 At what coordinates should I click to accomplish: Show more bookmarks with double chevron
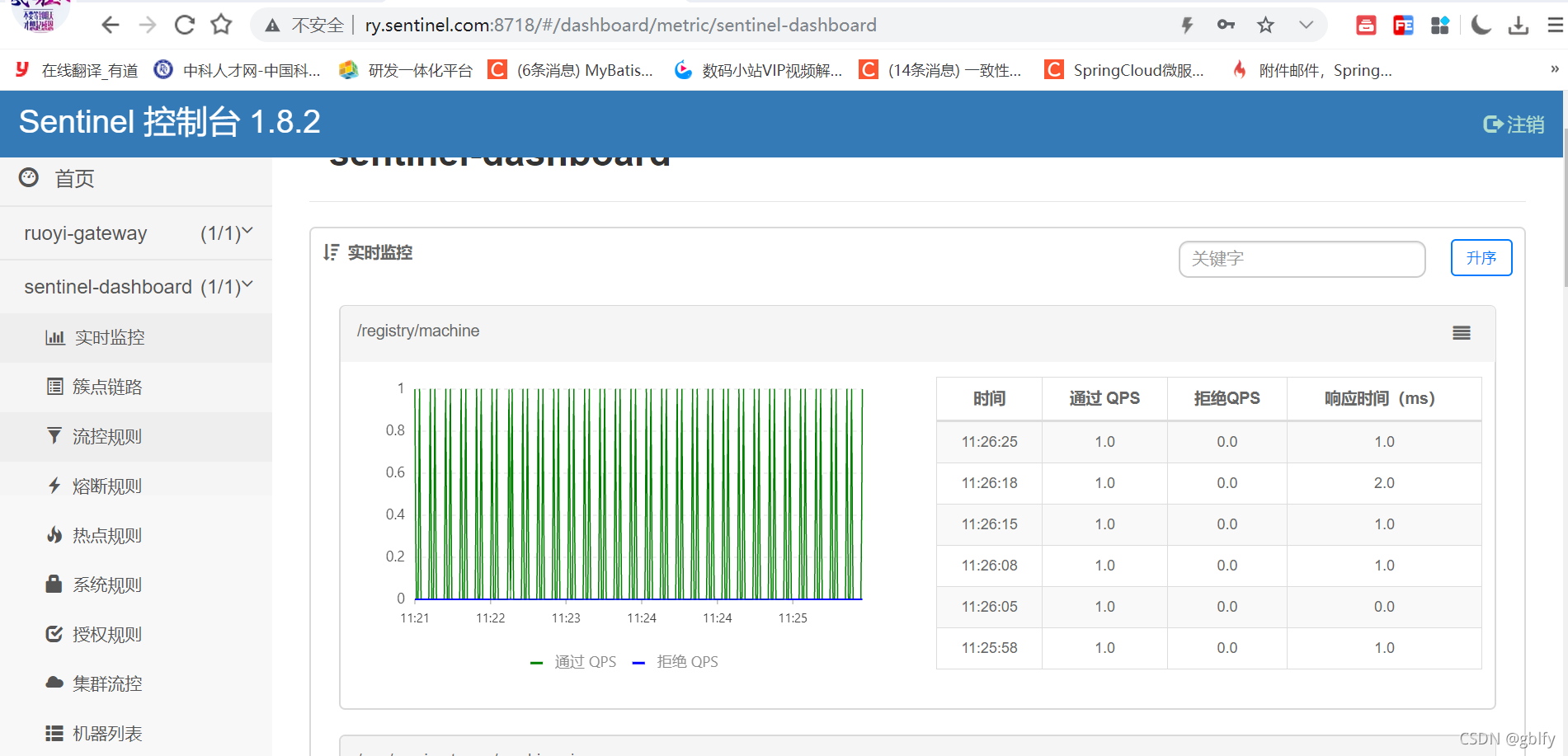[x=1554, y=69]
